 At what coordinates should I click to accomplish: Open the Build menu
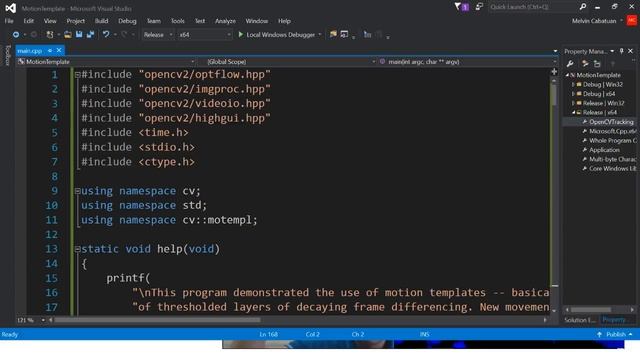[101, 21]
